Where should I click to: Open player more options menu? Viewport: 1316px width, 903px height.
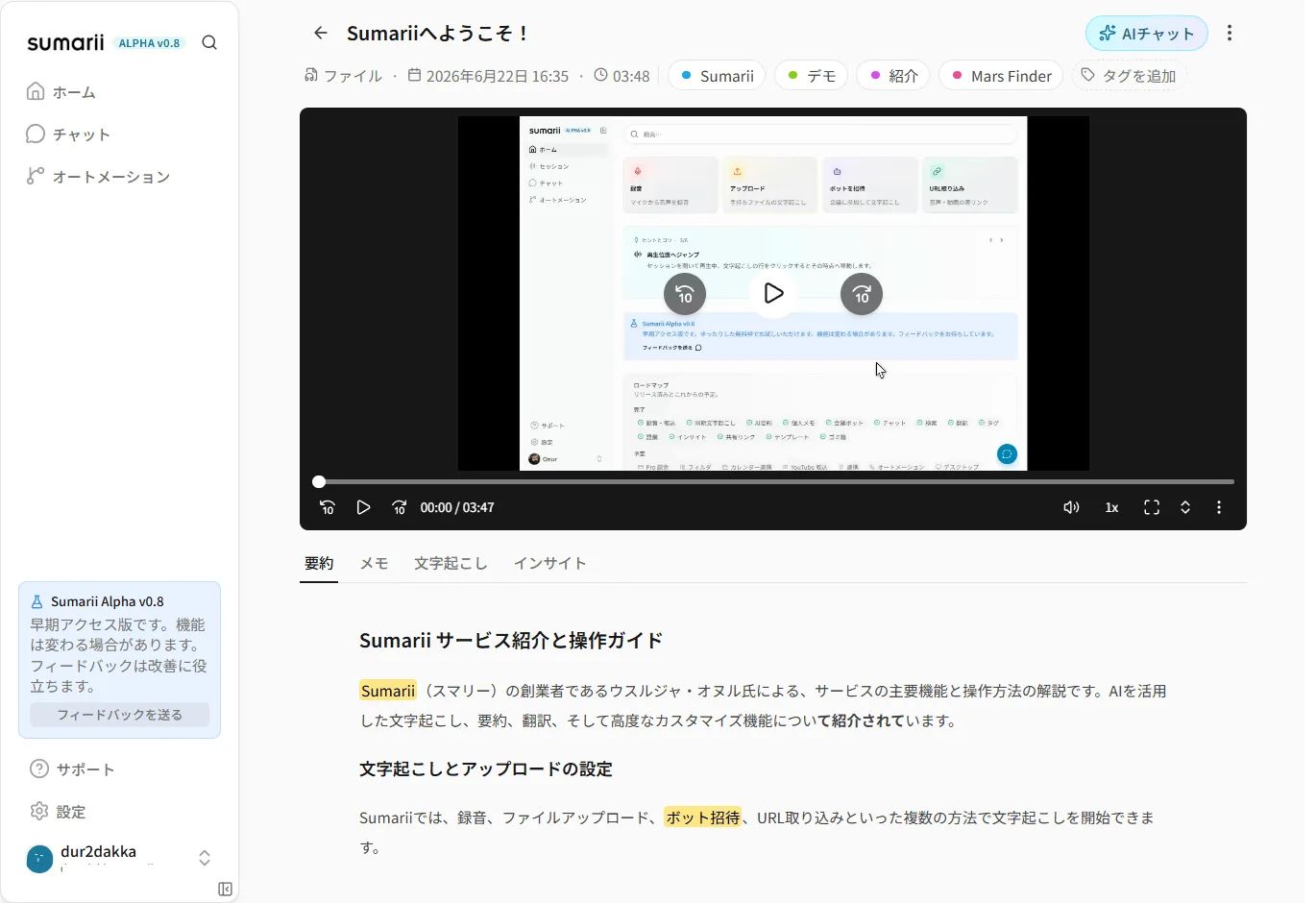[x=1219, y=507]
